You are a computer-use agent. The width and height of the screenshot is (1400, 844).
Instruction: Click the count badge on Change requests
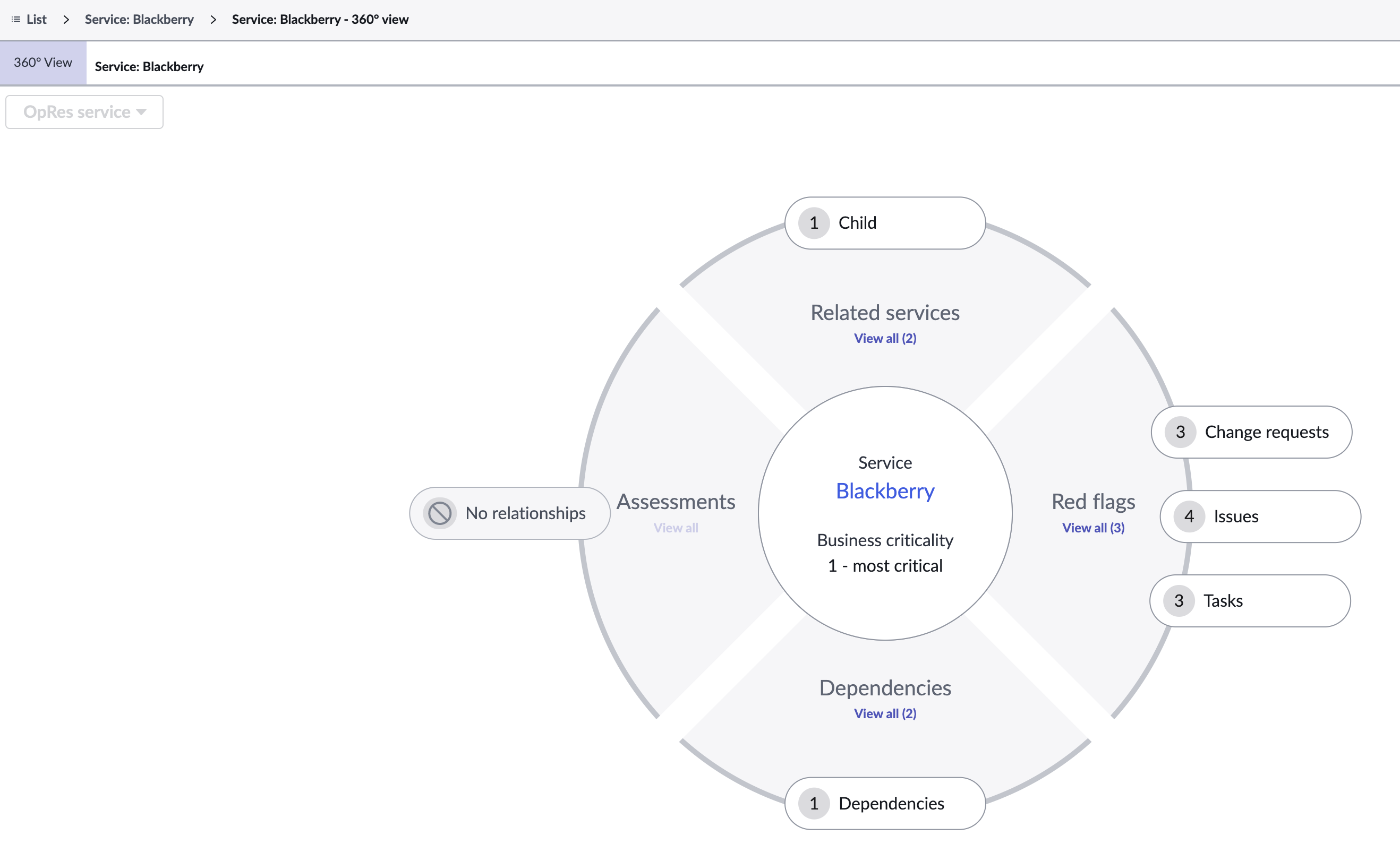click(1180, 432)
